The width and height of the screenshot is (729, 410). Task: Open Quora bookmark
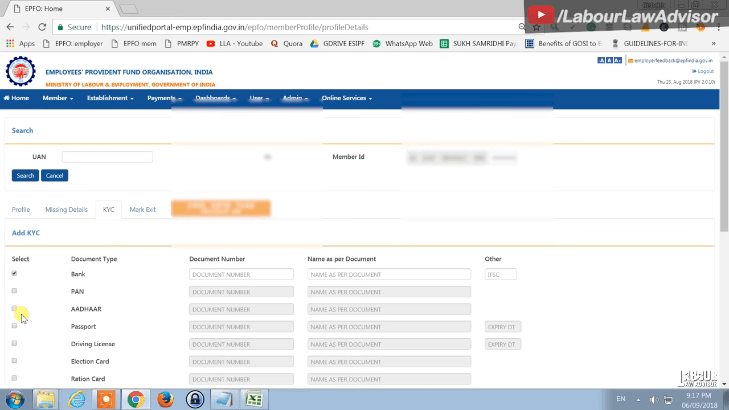286,43
